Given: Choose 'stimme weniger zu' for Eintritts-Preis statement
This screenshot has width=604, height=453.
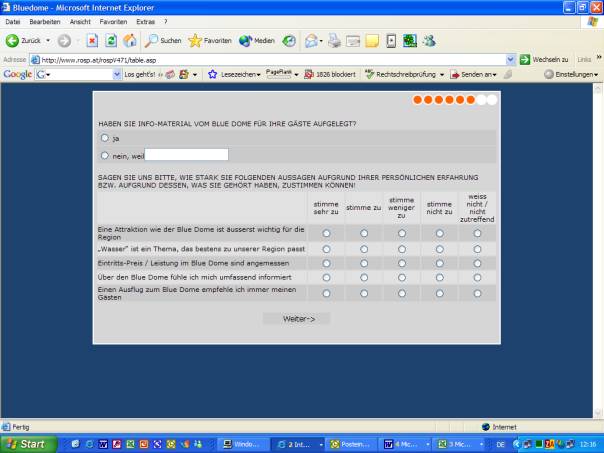Looking at the screenshot, I should (402, 263).
